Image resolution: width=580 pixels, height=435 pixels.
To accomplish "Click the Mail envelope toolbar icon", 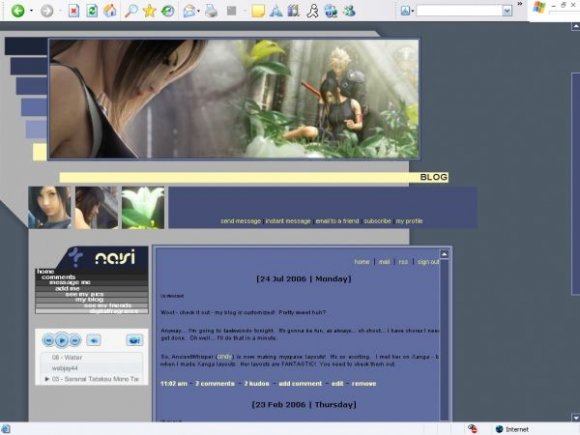I will tap(189, 11).
